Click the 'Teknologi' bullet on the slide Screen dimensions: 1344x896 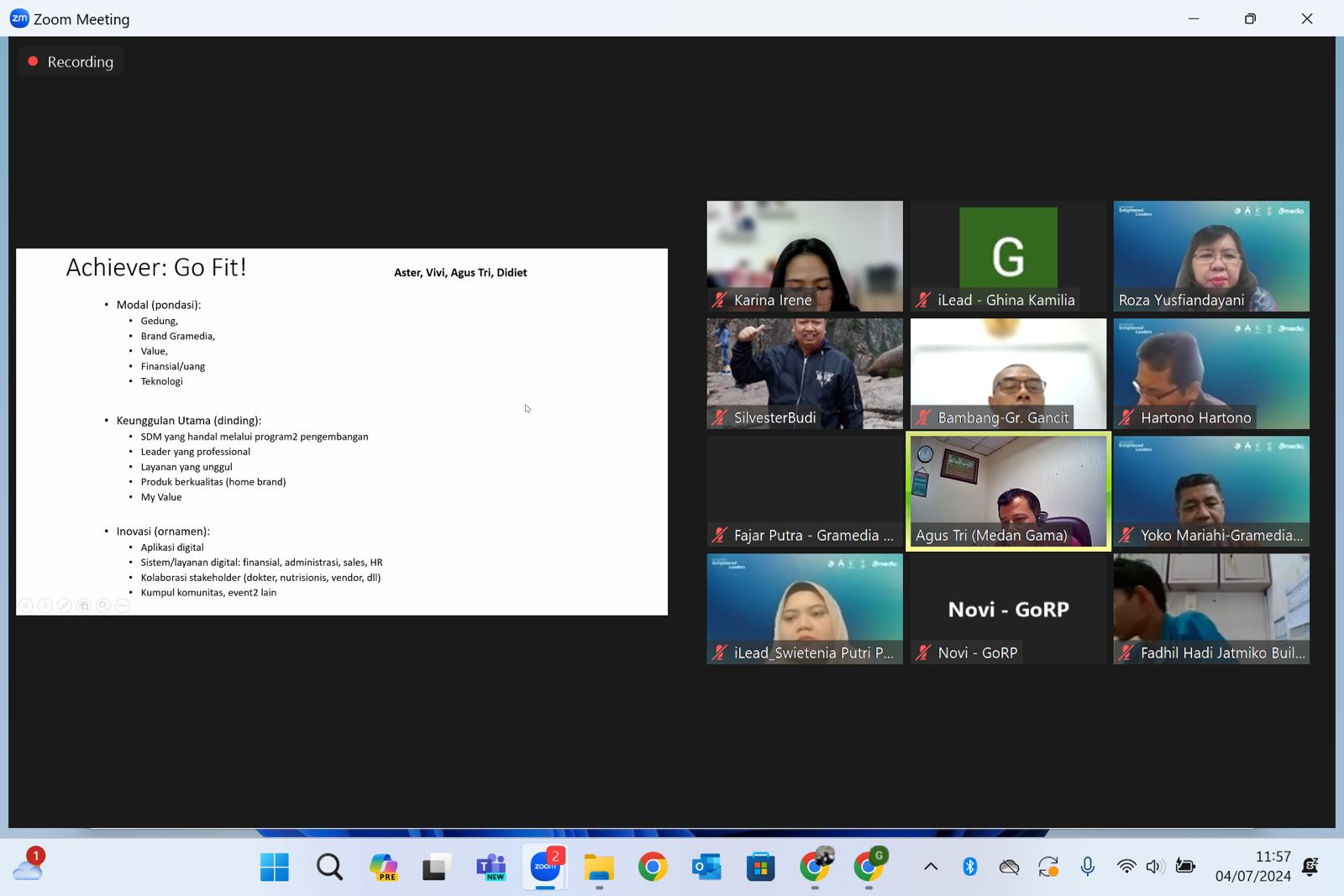pos(161,381)
